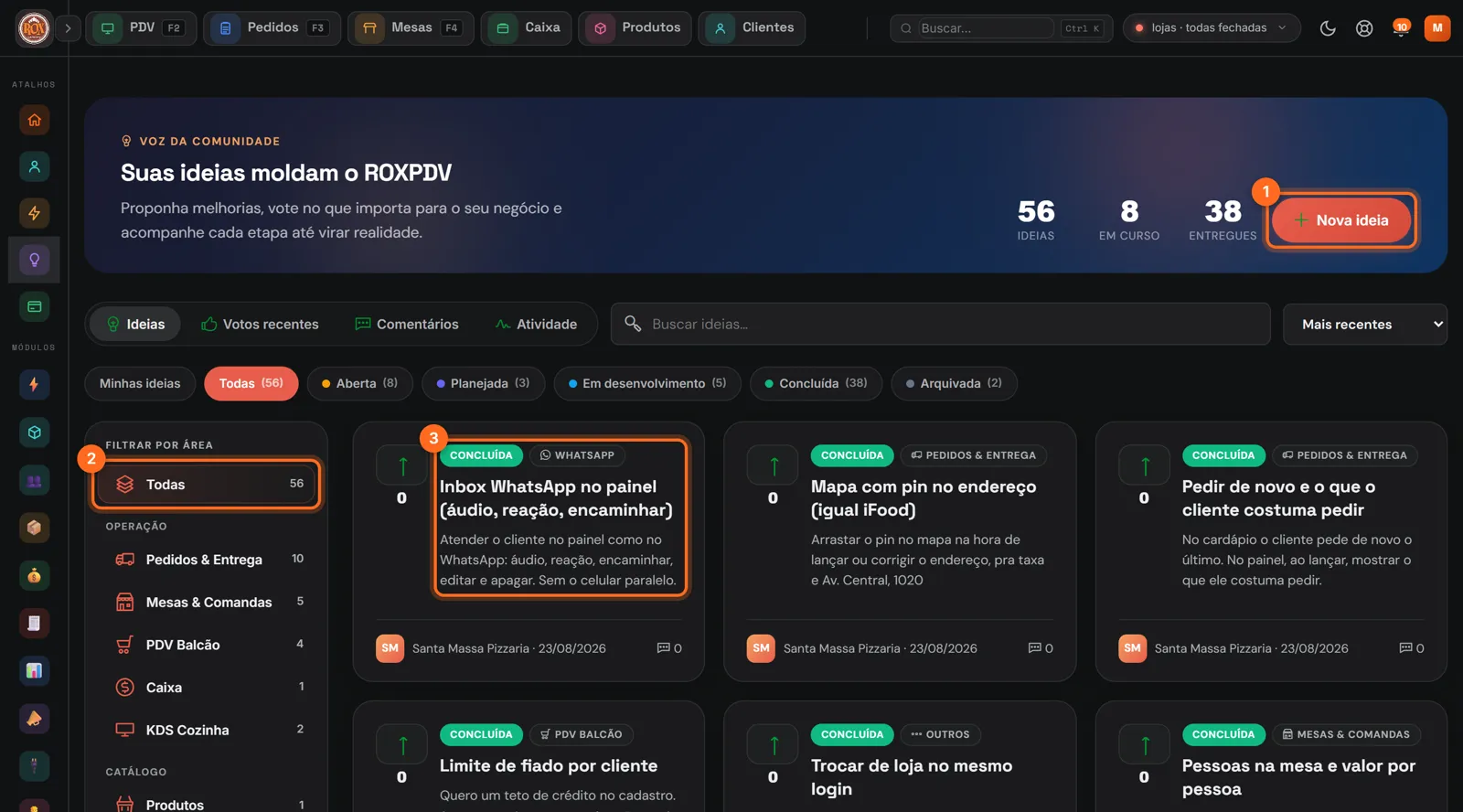Image resolution: width=1463 pixels, height=812 pixels.
Task: Select the KDS Cozinha area filter
Action: 208,730
